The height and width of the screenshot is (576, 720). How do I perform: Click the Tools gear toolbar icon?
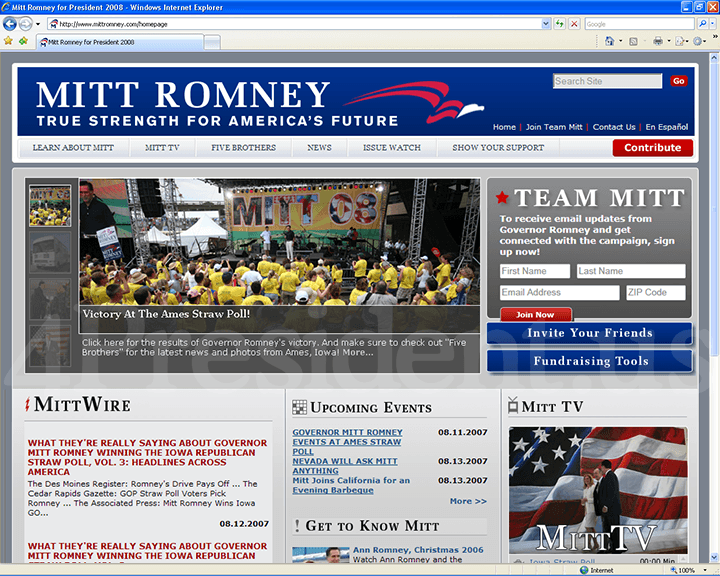[698, 41]
